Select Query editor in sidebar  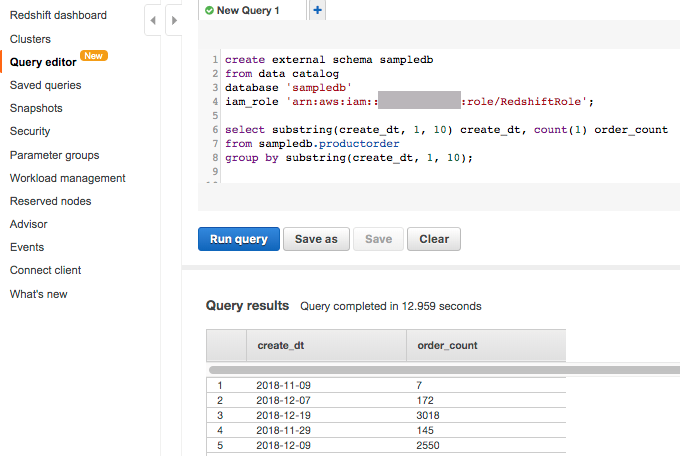[x=43, y=62]
